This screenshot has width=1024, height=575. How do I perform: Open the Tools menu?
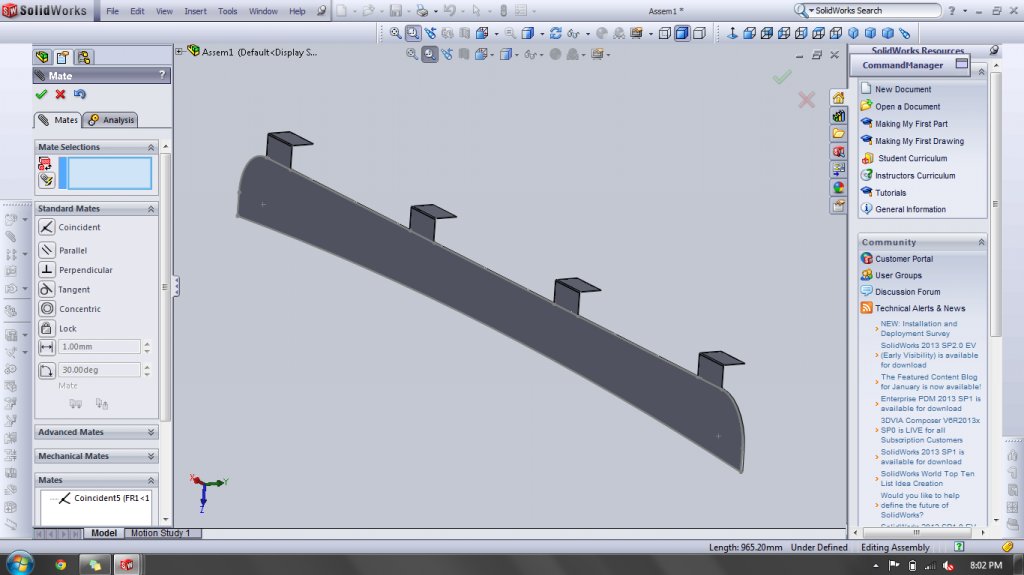click(x=227, y=11)
